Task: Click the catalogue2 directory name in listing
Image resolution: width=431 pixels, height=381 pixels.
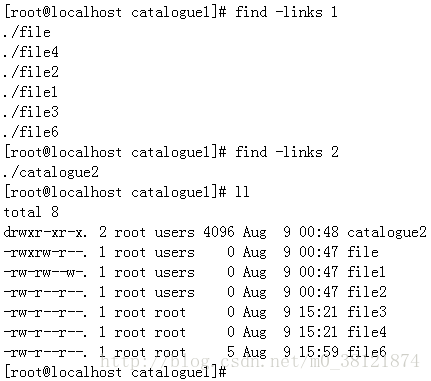Action: 387,232
